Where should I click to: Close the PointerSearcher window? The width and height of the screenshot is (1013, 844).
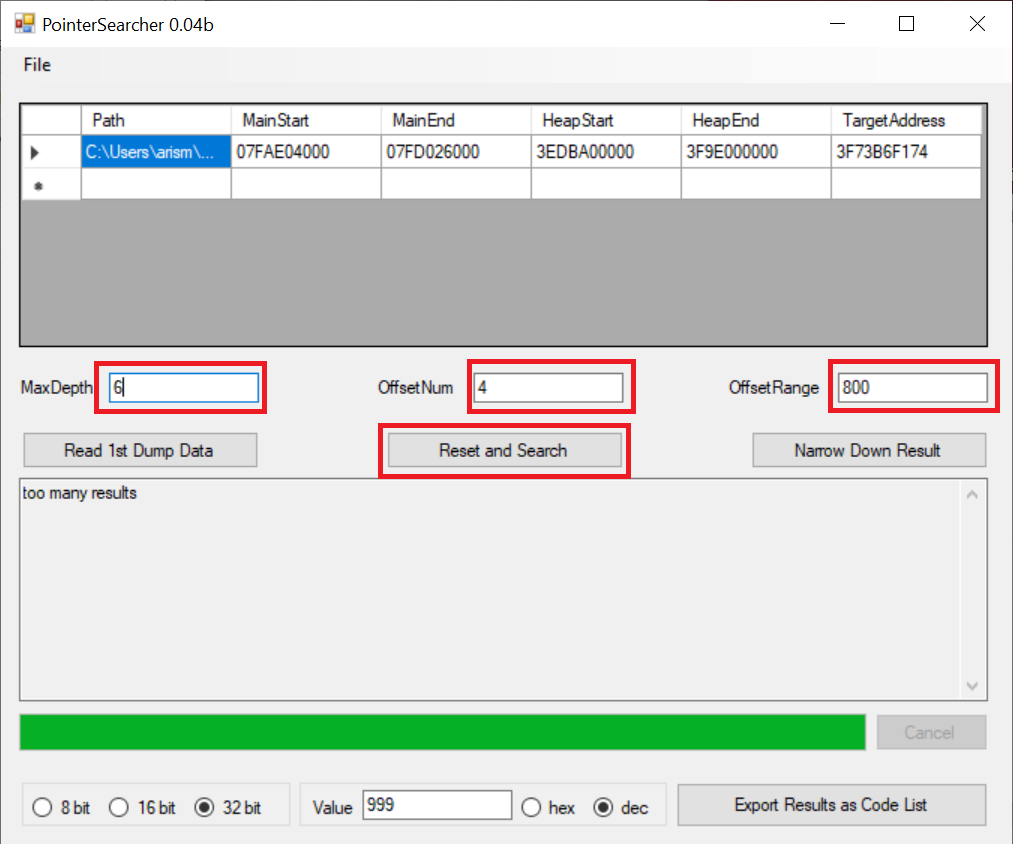click(977, 24)
